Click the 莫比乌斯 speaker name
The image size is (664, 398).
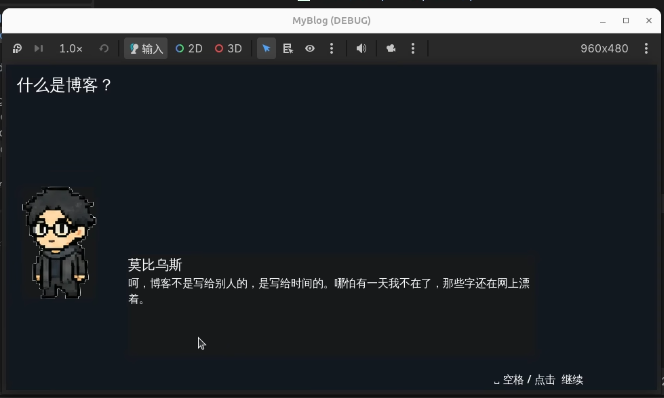click(155, 265)
